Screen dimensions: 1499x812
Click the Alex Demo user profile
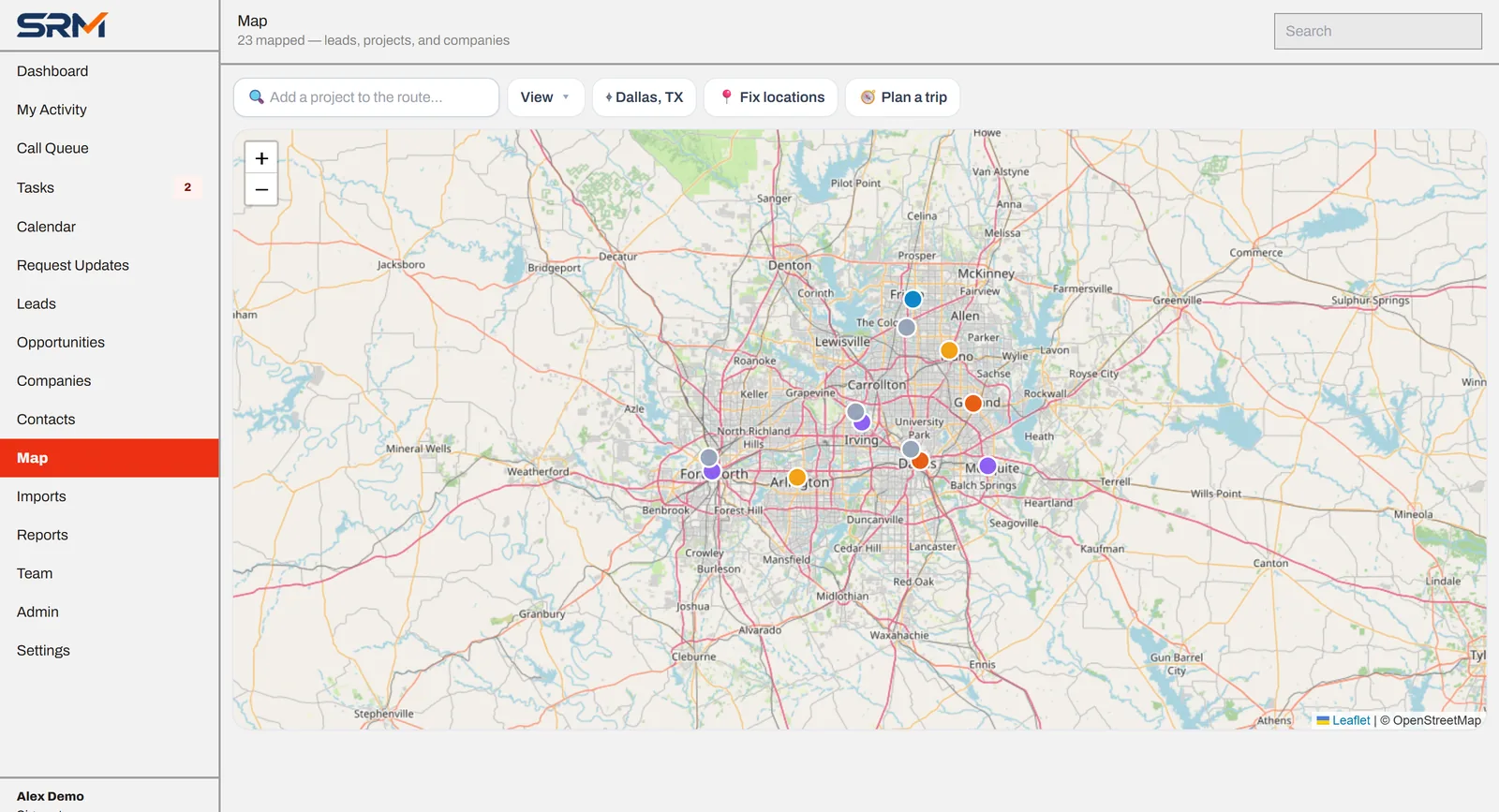51,796
